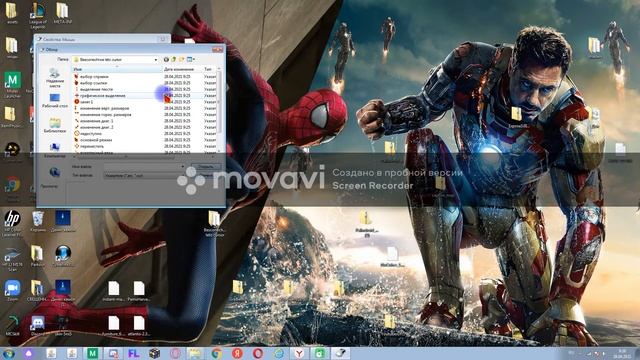640x360 pixels.
Task: Select the 'основной режим' cursor file
Action: (93, 140)
